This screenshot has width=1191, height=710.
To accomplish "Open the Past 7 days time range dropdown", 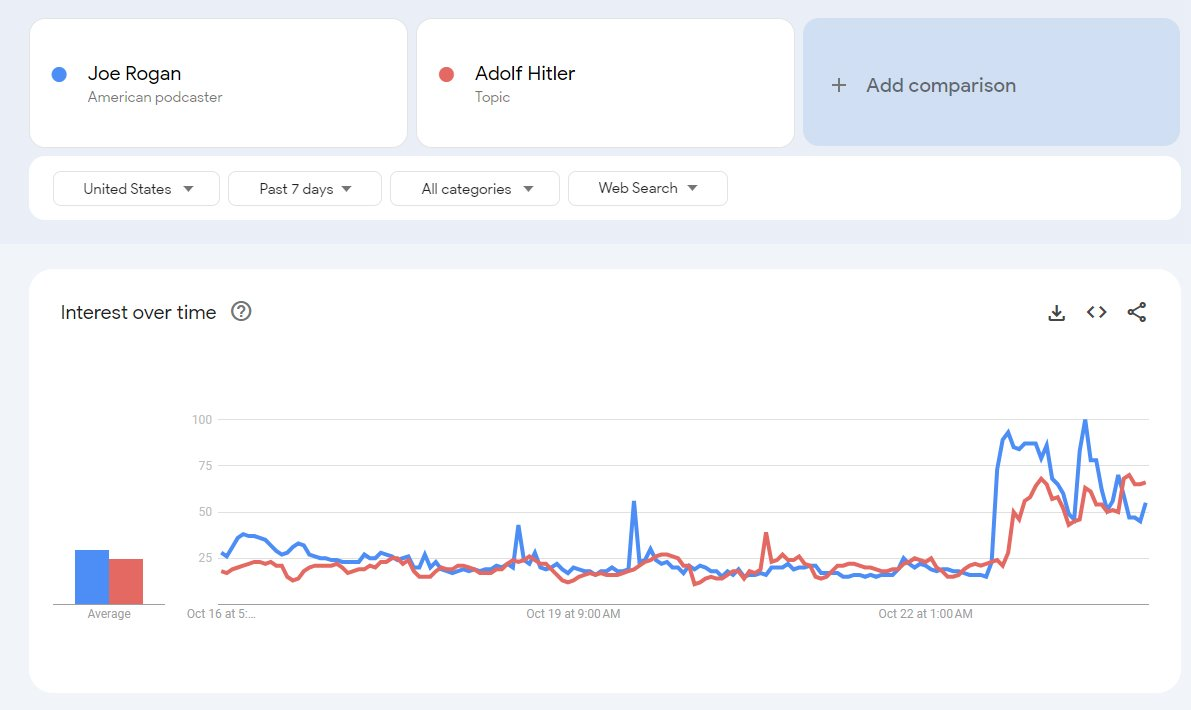I will (x=305, y=188).
